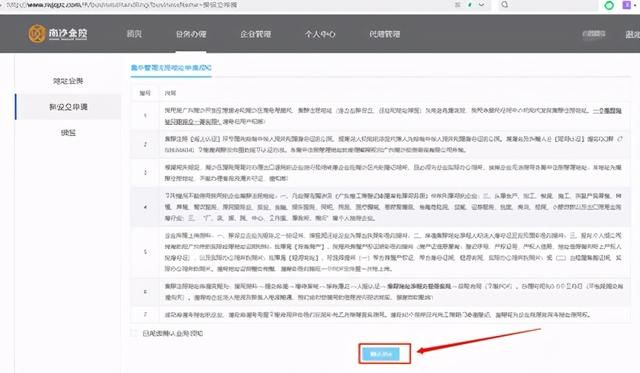Select the sidebar entry above the highlighted one
This screenshot has height=373, width=640.
pos(68,81)
